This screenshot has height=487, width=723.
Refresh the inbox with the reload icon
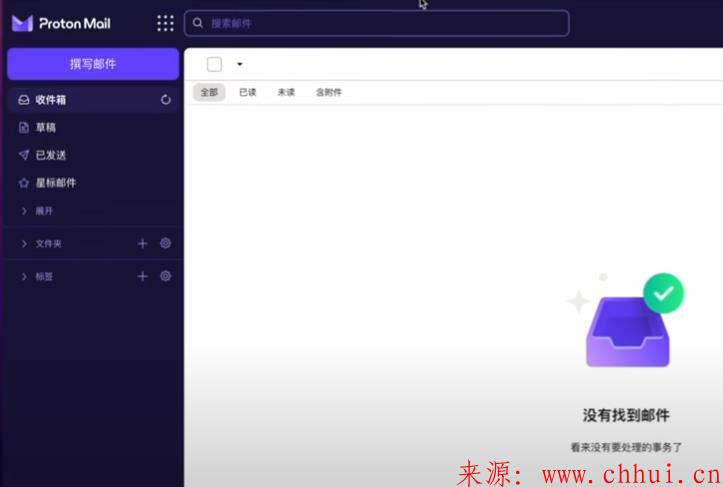pos(166,100)
